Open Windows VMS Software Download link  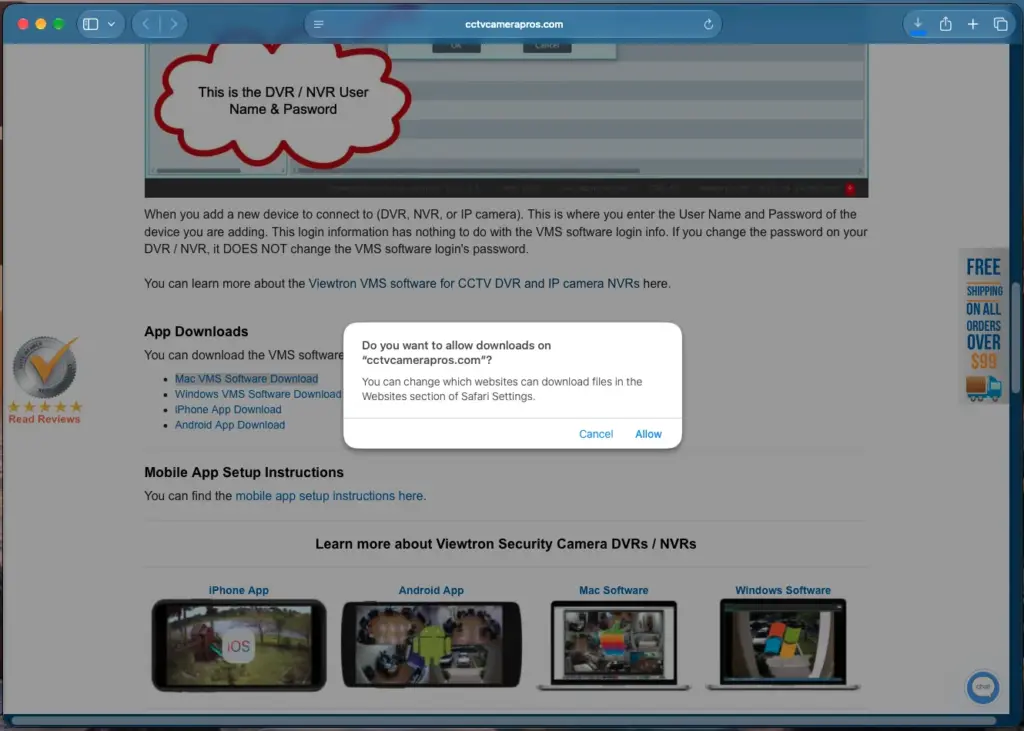tap(258, 394)
